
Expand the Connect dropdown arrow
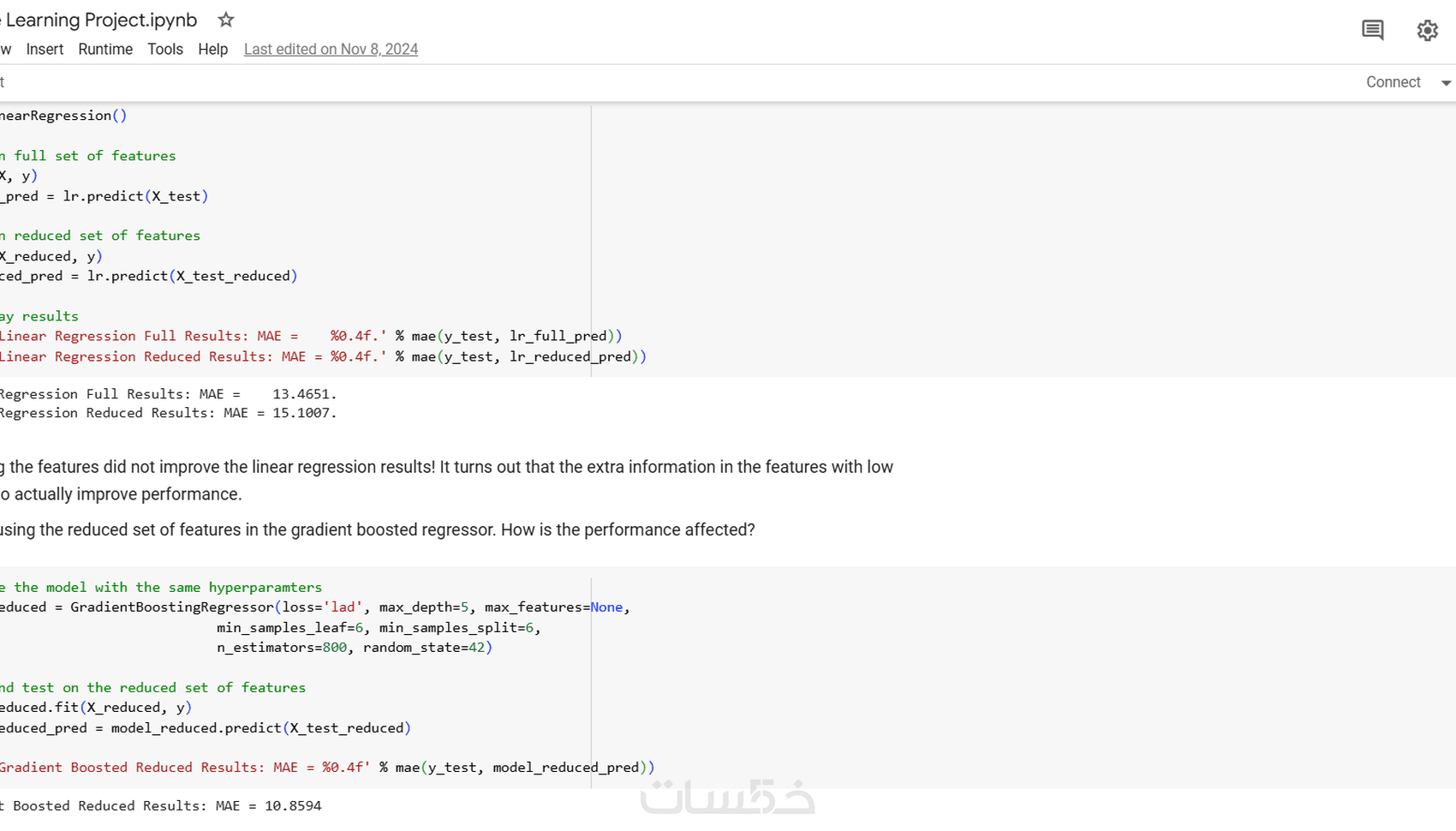coord(1446,83)
